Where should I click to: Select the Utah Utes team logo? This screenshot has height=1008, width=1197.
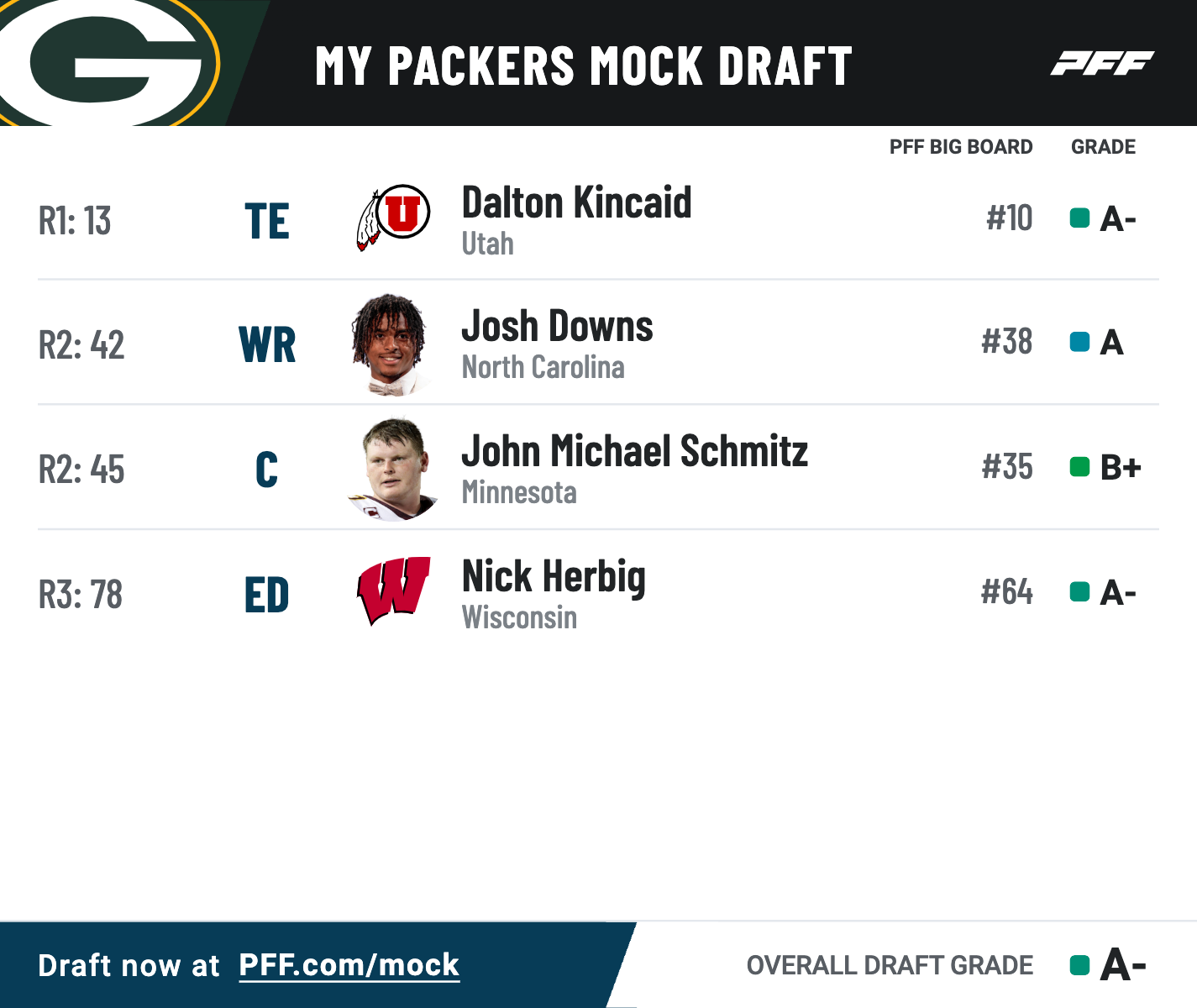click(393, 218)
